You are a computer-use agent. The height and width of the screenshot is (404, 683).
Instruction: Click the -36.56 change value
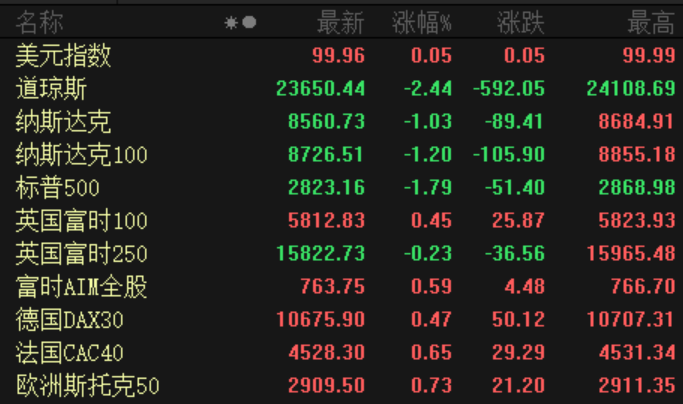[x=515, y=254]
